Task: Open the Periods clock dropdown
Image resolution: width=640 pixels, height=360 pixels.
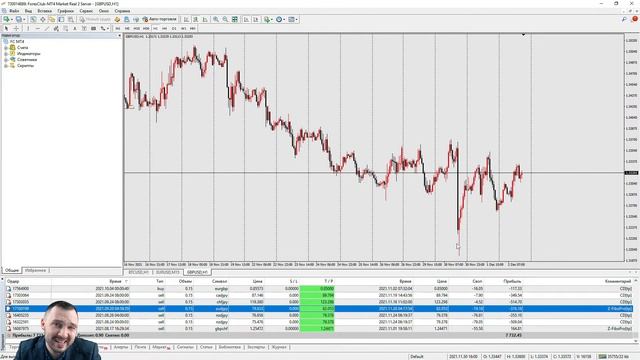Action: (280, 19)
